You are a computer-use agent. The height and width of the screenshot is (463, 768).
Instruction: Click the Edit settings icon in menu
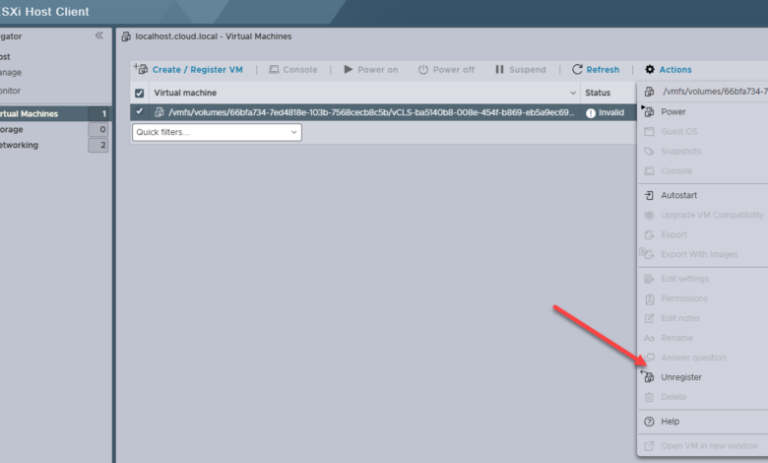click(x=649, y=279)
